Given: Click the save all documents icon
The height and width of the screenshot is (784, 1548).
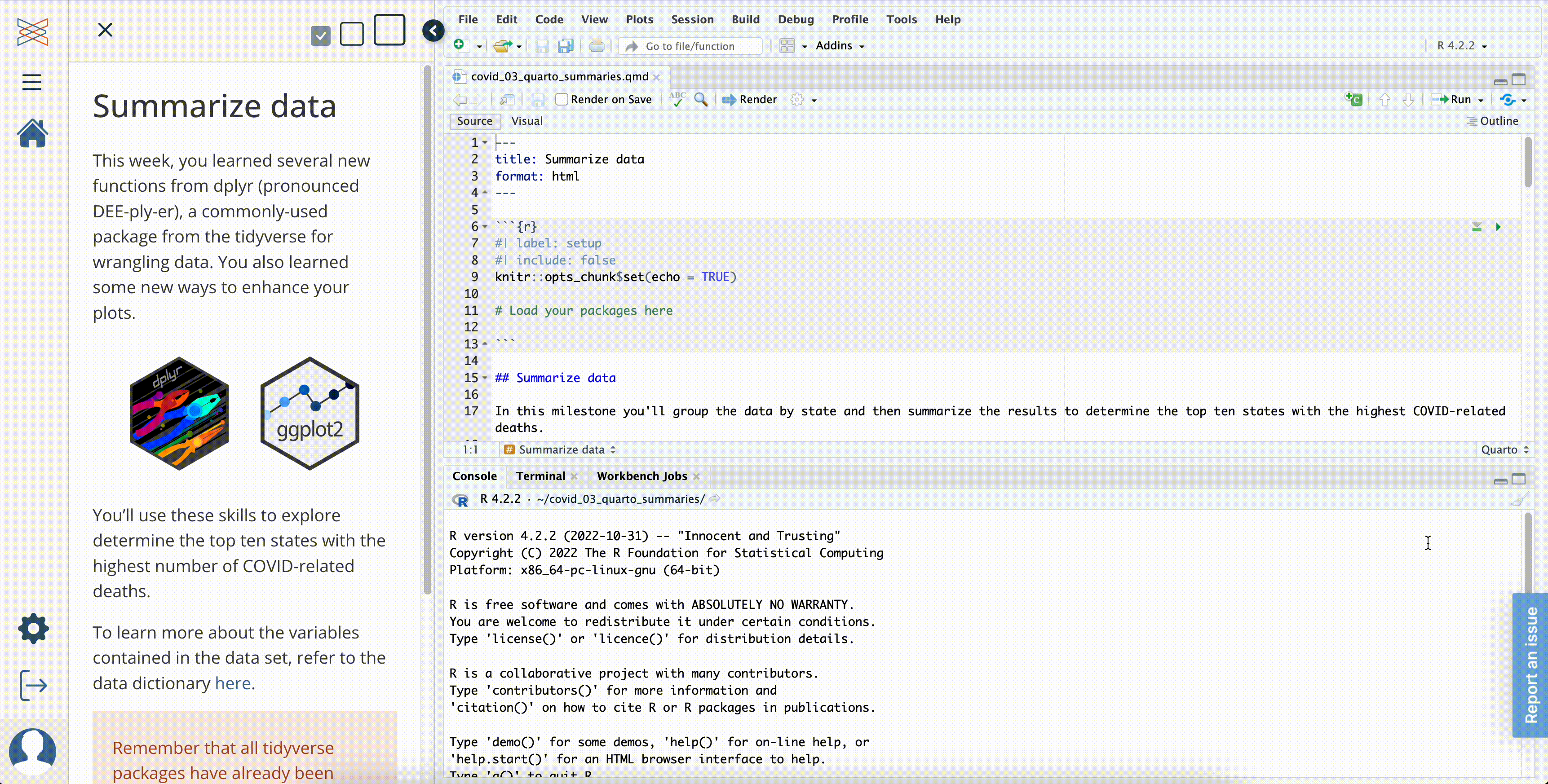Looking at the screenshot, I should [566, 46].
